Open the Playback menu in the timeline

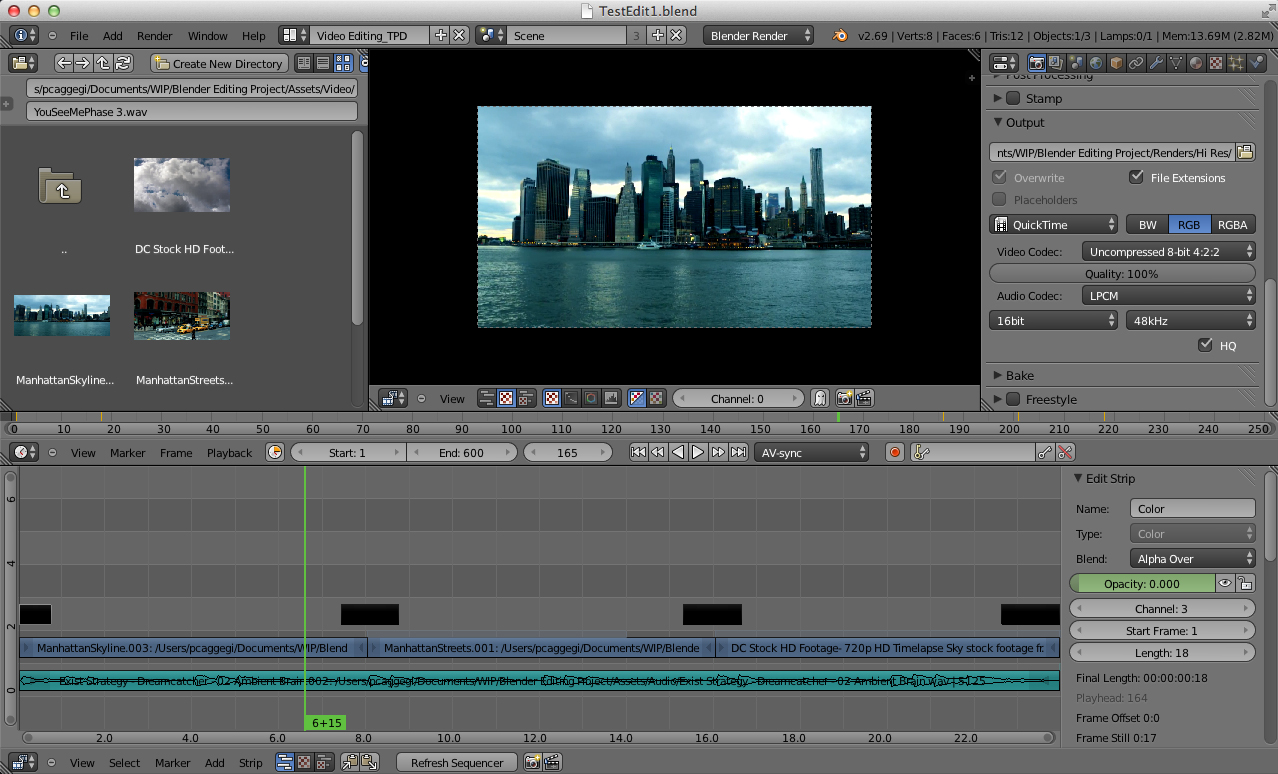pyautogui.click(x=228, y=452)
